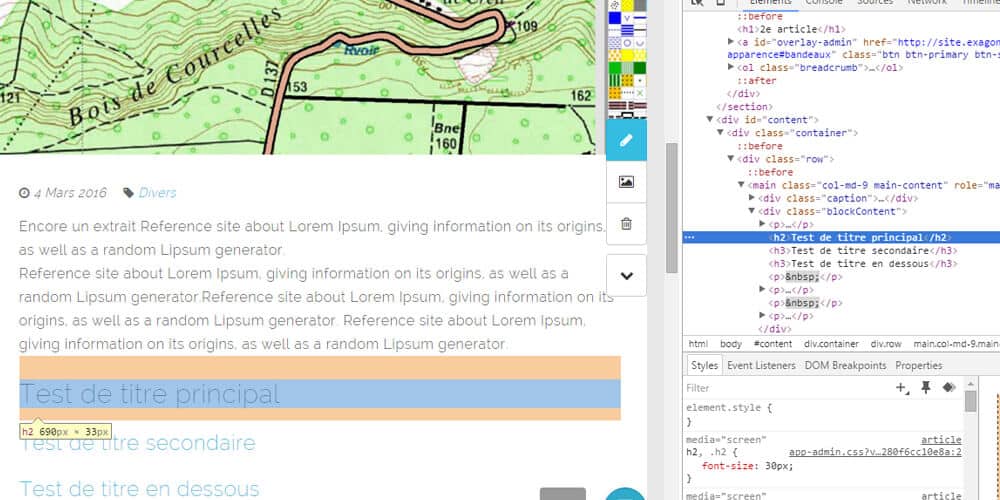Click the page vertical scrollbar thumb
Screen dimensions: 1000x500
672,207
